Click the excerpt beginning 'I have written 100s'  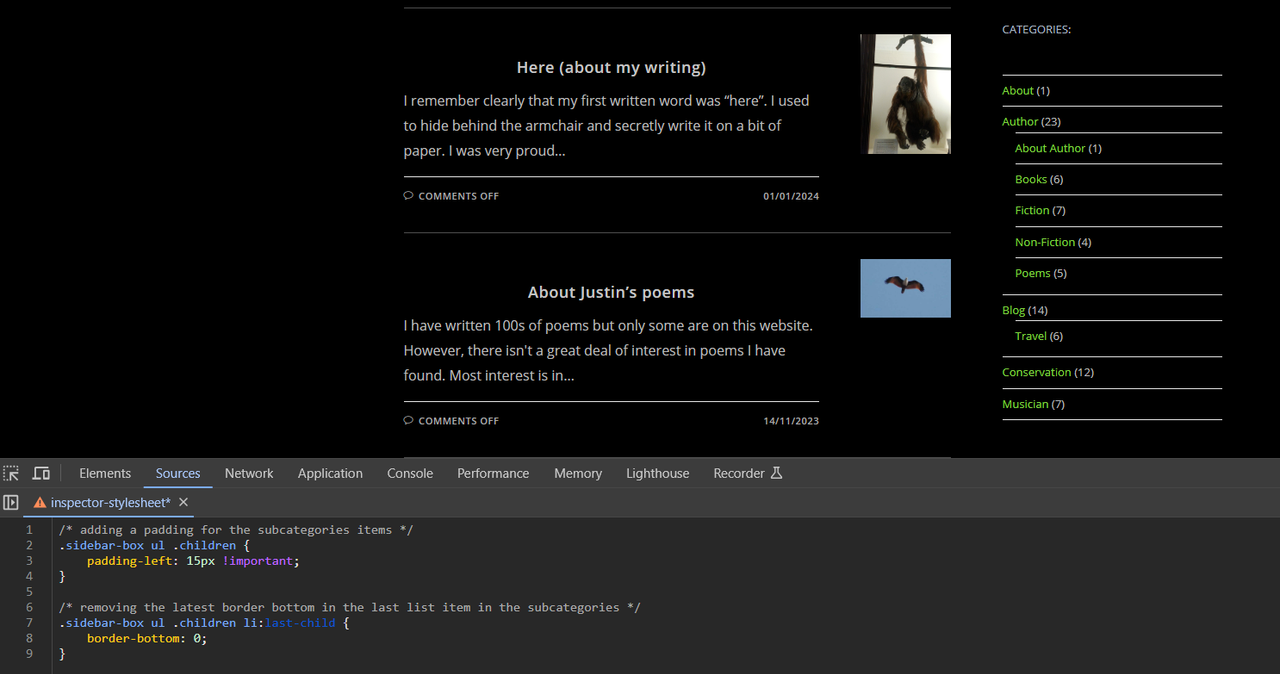pos(609,351)
